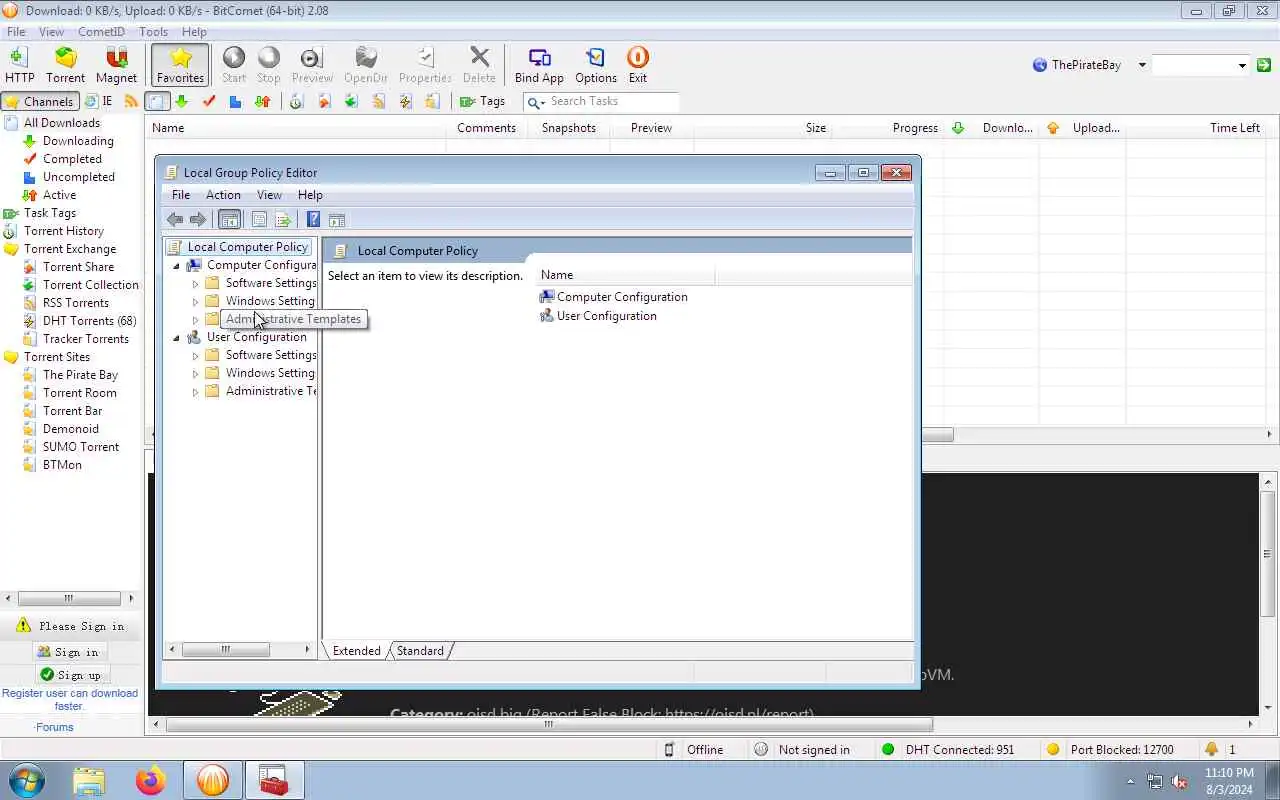Open DHT Torrents (68) in sidebar
Screen dimensions: 1280x800
click(89, 321)
